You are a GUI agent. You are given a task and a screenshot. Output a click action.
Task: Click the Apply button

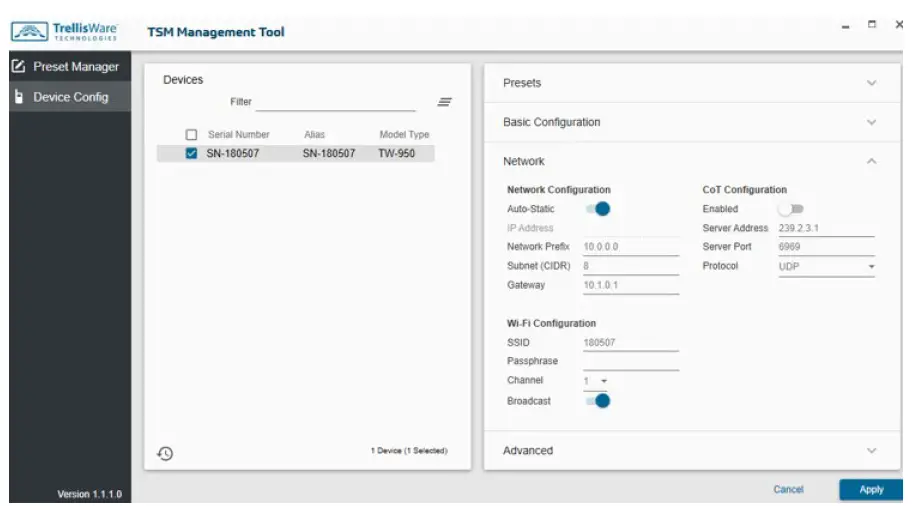[871, 490]
